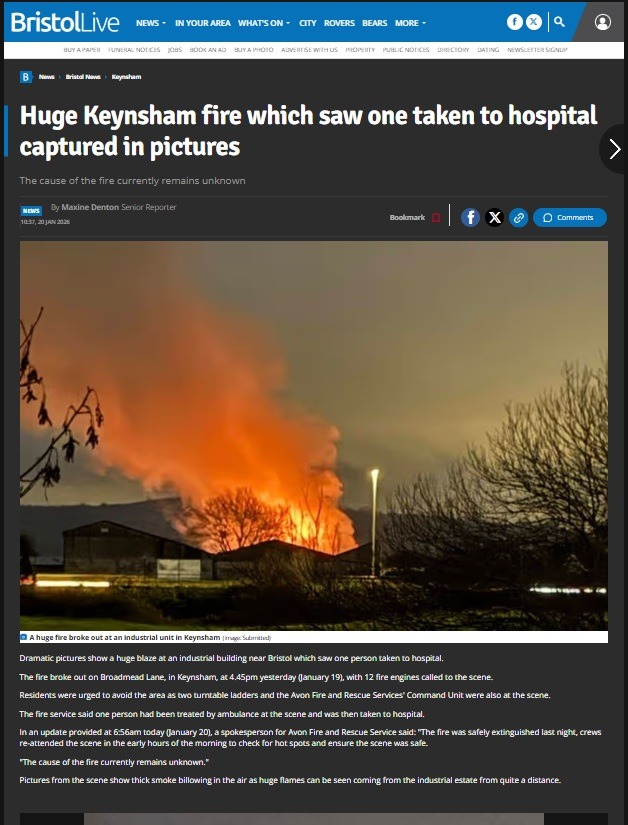The image size is (628, 825).
Task: Open the In Your Area menu item
Action: tap(202, 23)
